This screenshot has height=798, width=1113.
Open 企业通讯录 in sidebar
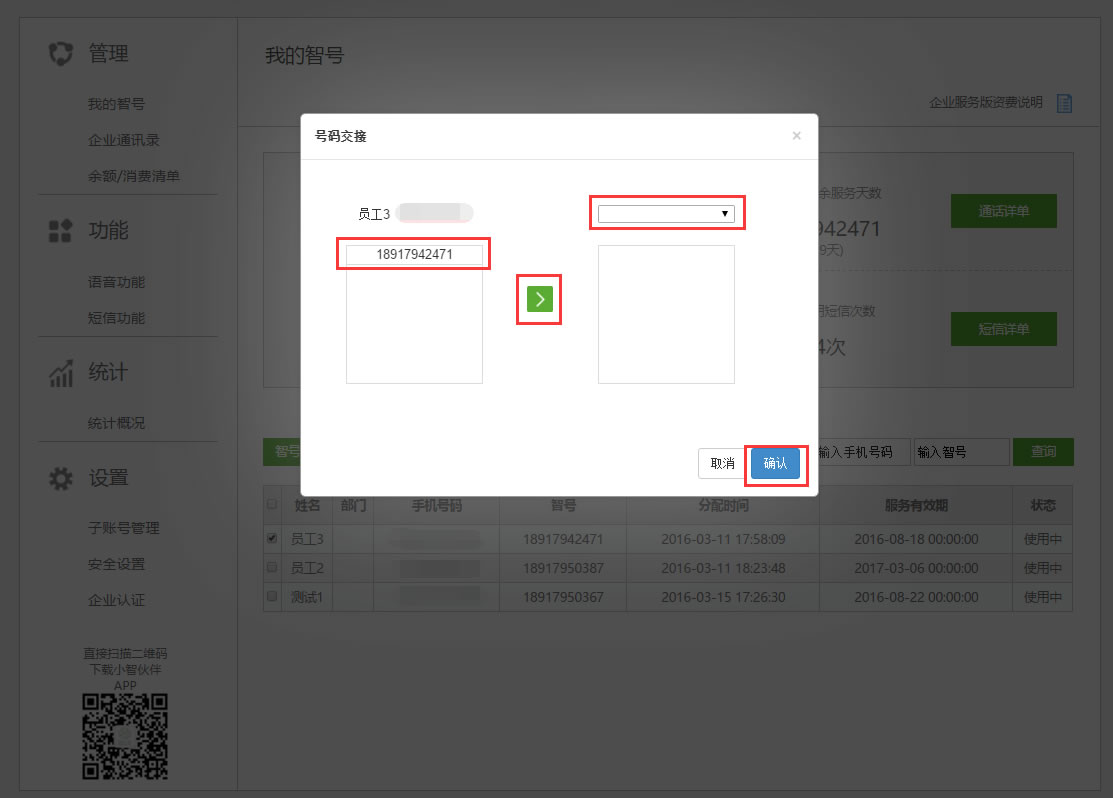[124, 140]
